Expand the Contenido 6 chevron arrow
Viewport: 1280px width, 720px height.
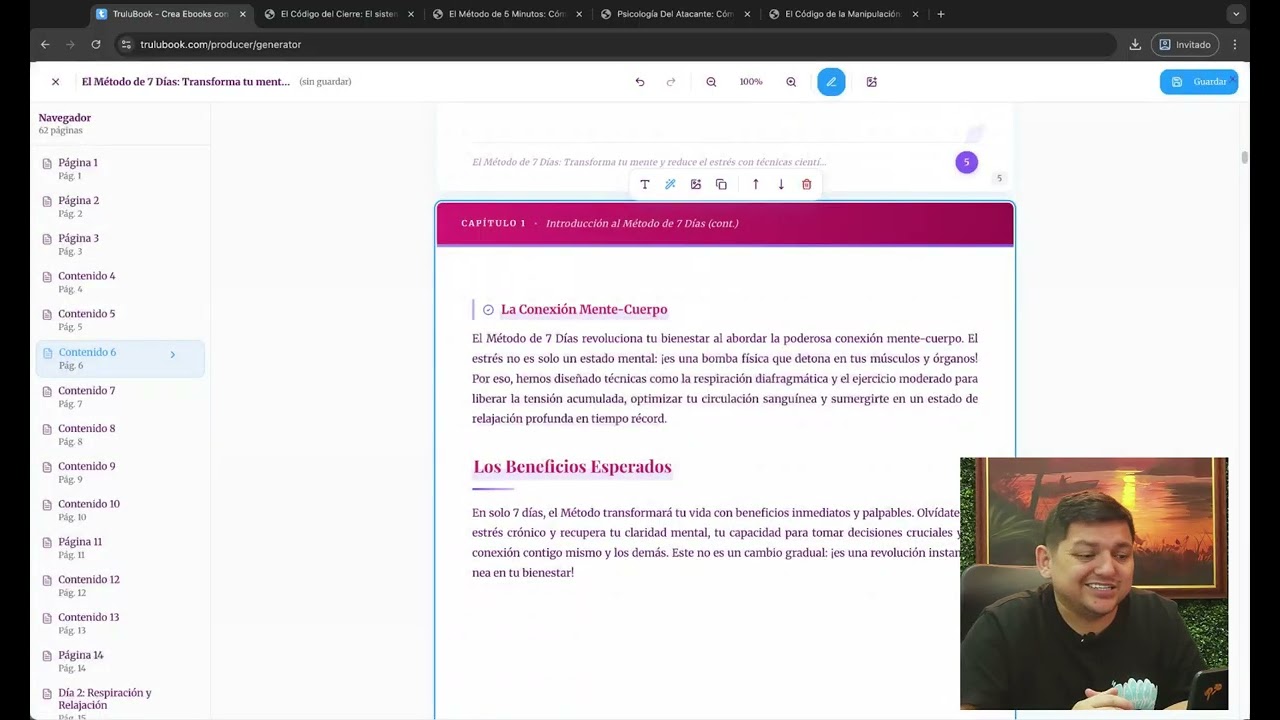173,355
